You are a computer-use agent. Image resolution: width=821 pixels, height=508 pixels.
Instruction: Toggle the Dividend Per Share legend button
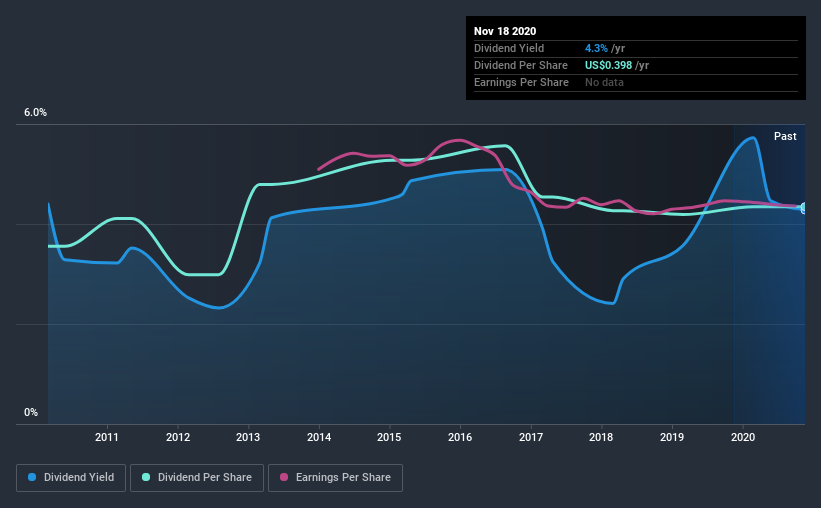pos(197,478)
